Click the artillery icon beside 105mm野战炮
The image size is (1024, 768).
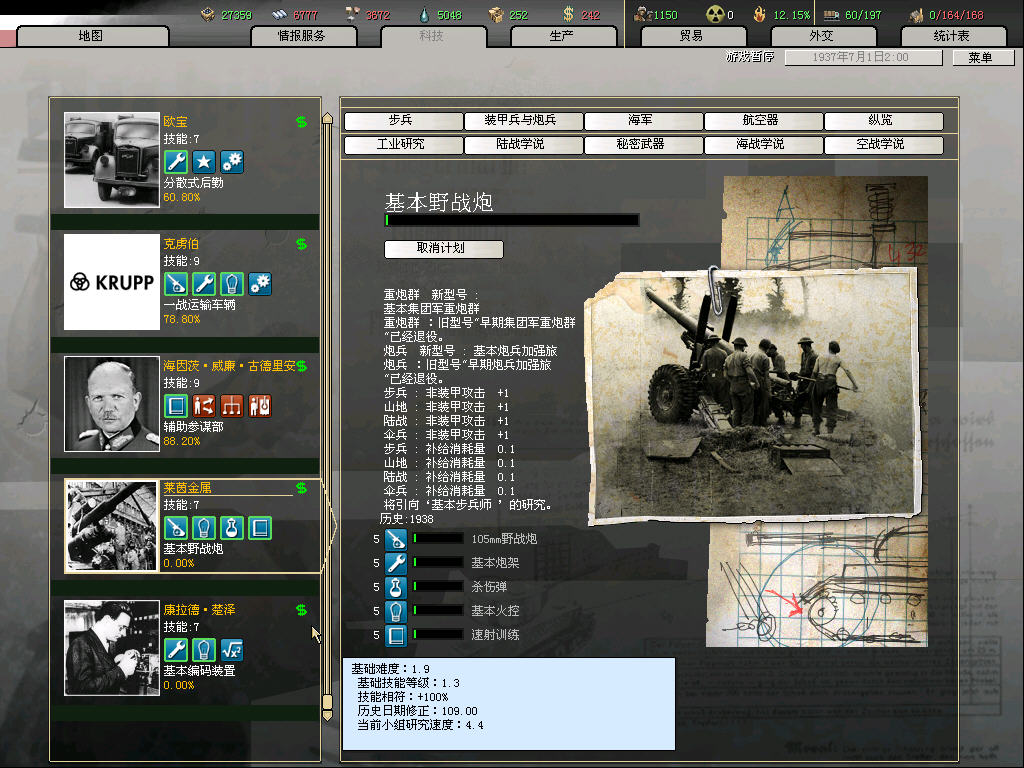point(395,539)
